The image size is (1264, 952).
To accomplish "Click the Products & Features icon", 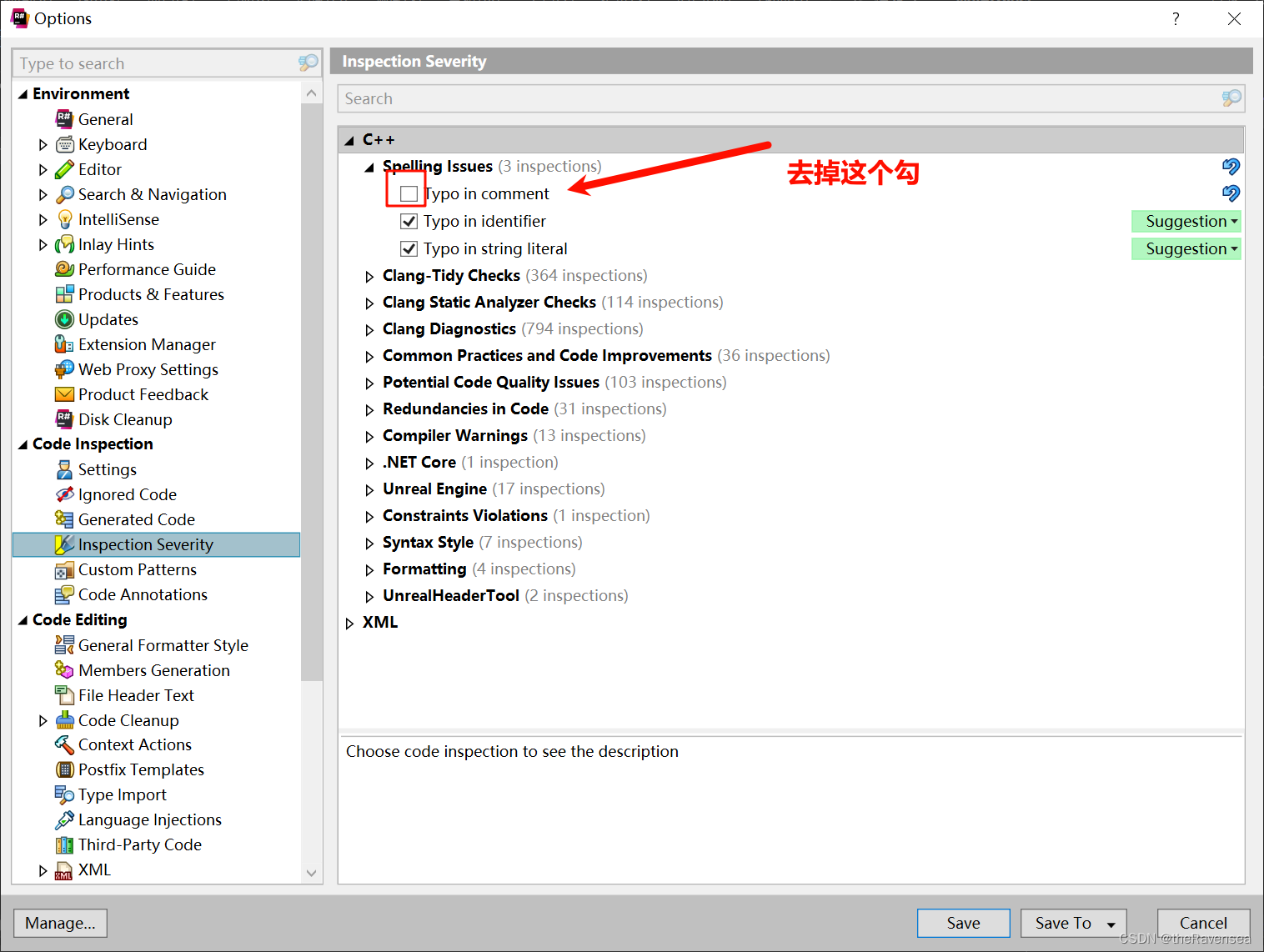I will point(64,294).
